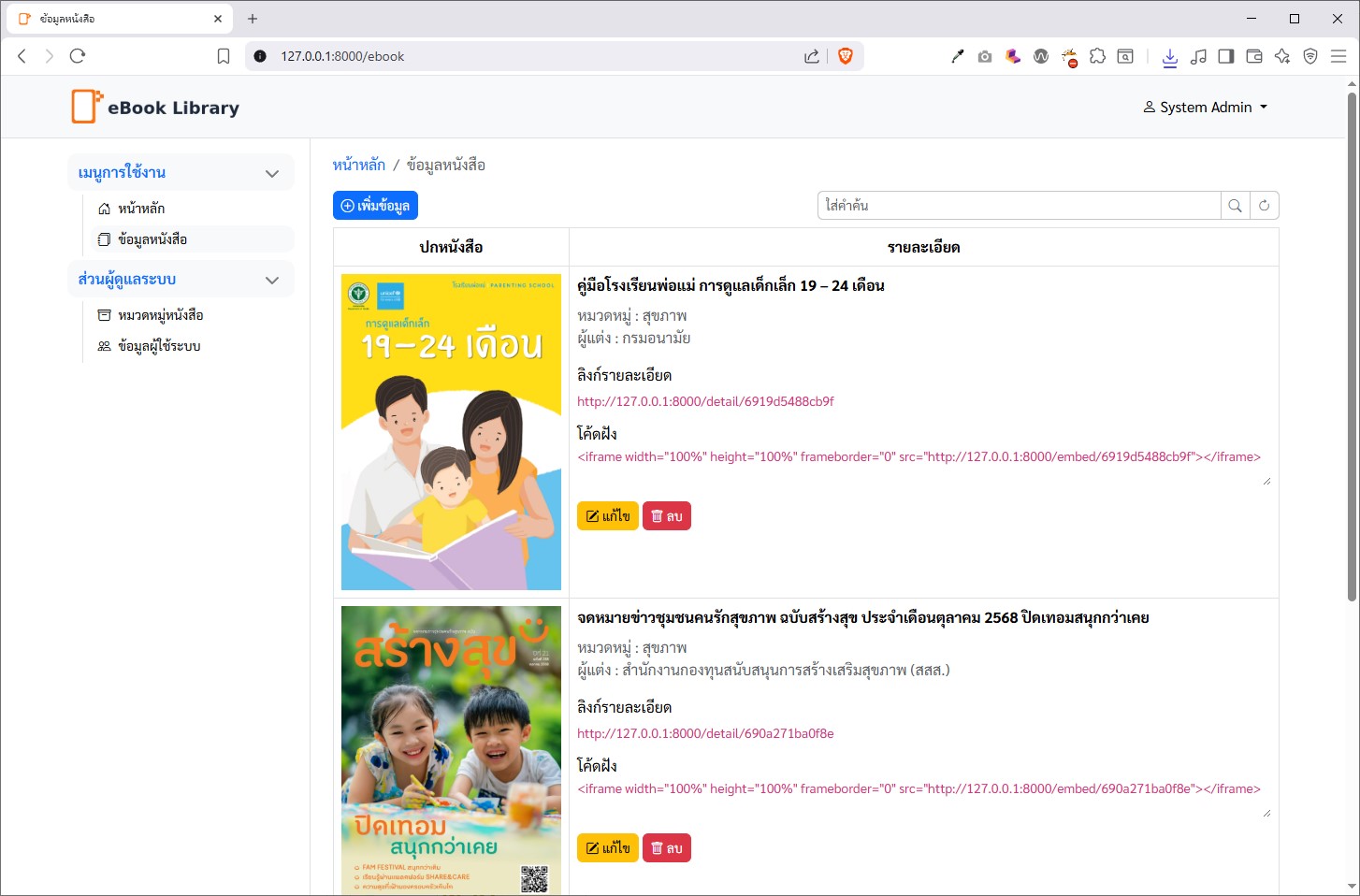Open the System Admin user dropdown

pyautogui.click(x=1205, y=108)
